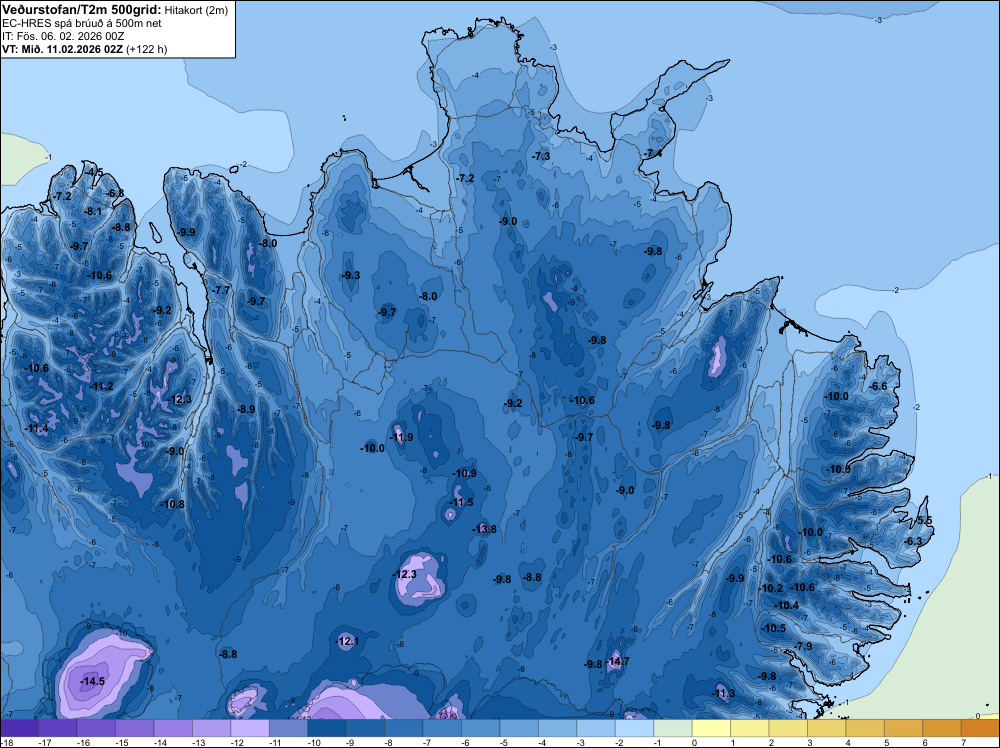
Task: Click the temperature value '-4.5'
Action: [93, 172]
